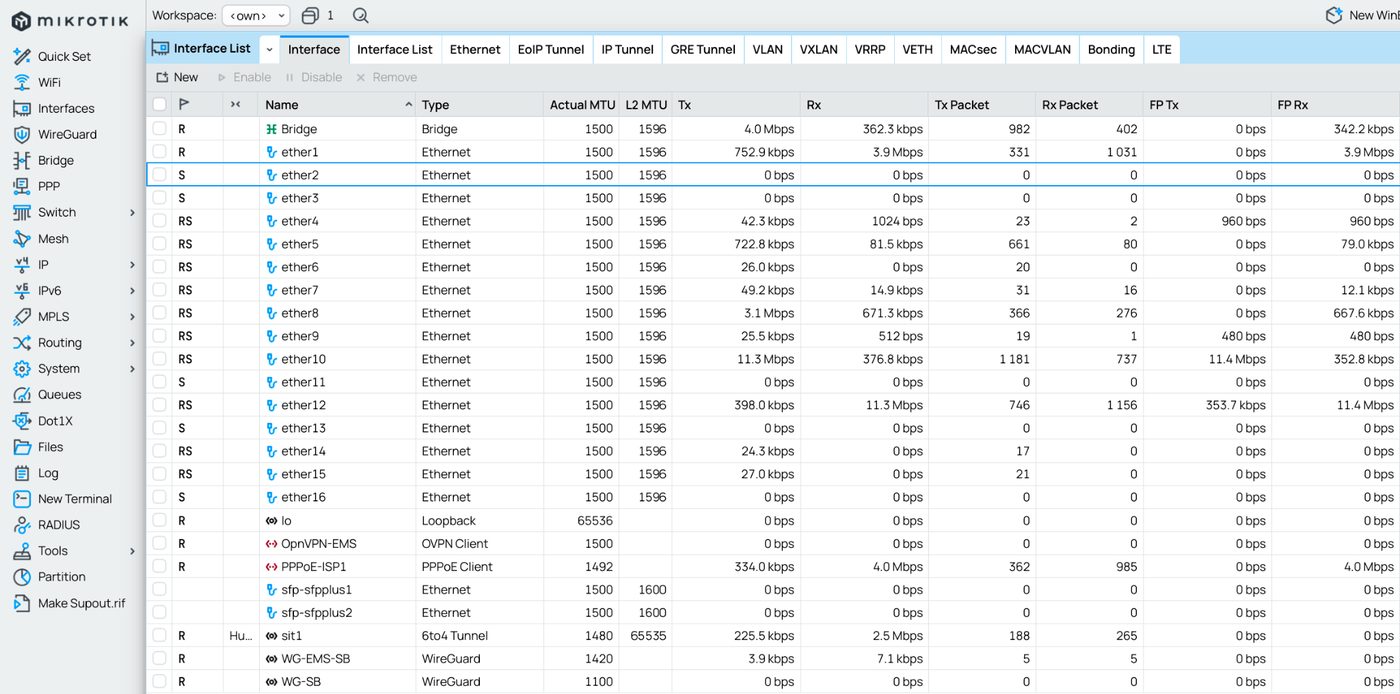The width and height of the screenshot is (1400, 694).
Task: Toggle the select-all checkbox in header
Action: pos(160,104)
